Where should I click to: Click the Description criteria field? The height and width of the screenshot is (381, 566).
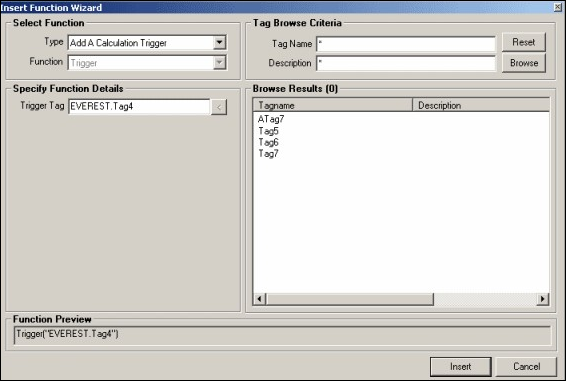pyautogui.click(x=406, y=64)
